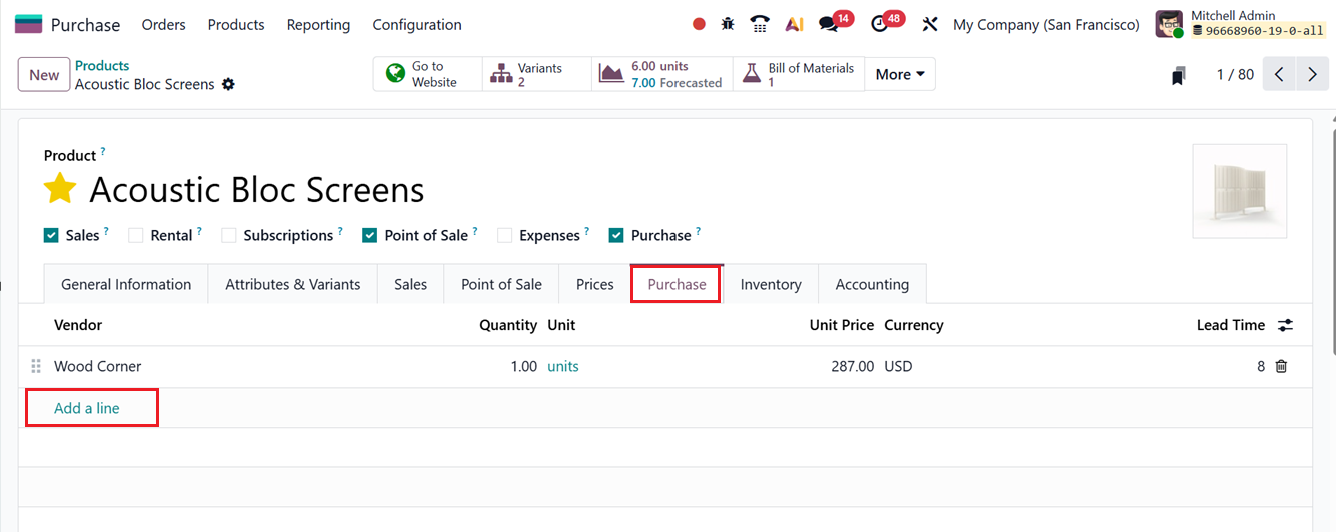Screen dimensions: 1336x532
Task: Click the VoIP phone icon
Action: pyautogui.click(x=760, y=24)
